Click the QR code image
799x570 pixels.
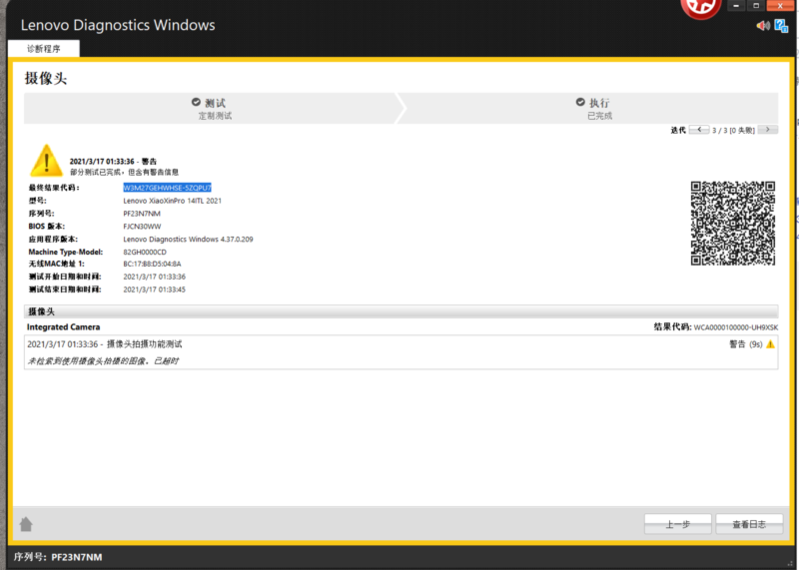(x=733, y=223)
